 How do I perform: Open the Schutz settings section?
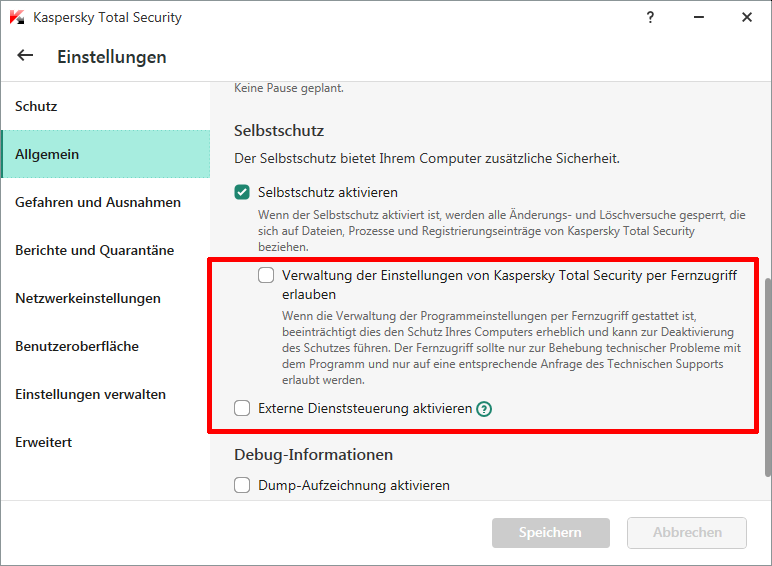[x=36, y=106]
